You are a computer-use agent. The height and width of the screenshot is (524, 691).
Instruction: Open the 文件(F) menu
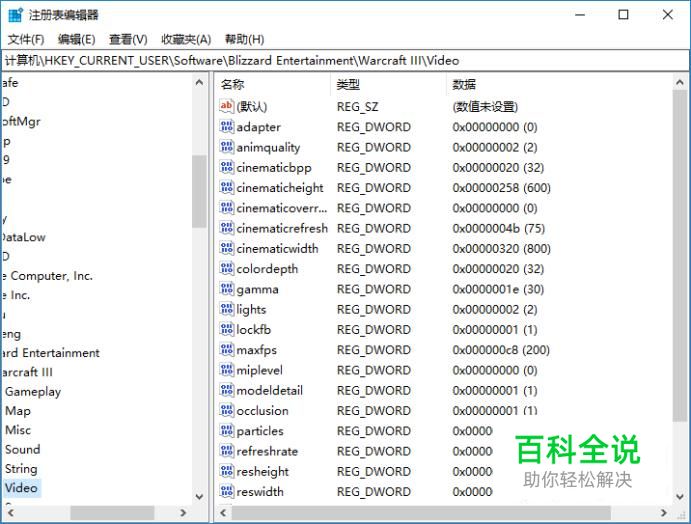point(26,39)
